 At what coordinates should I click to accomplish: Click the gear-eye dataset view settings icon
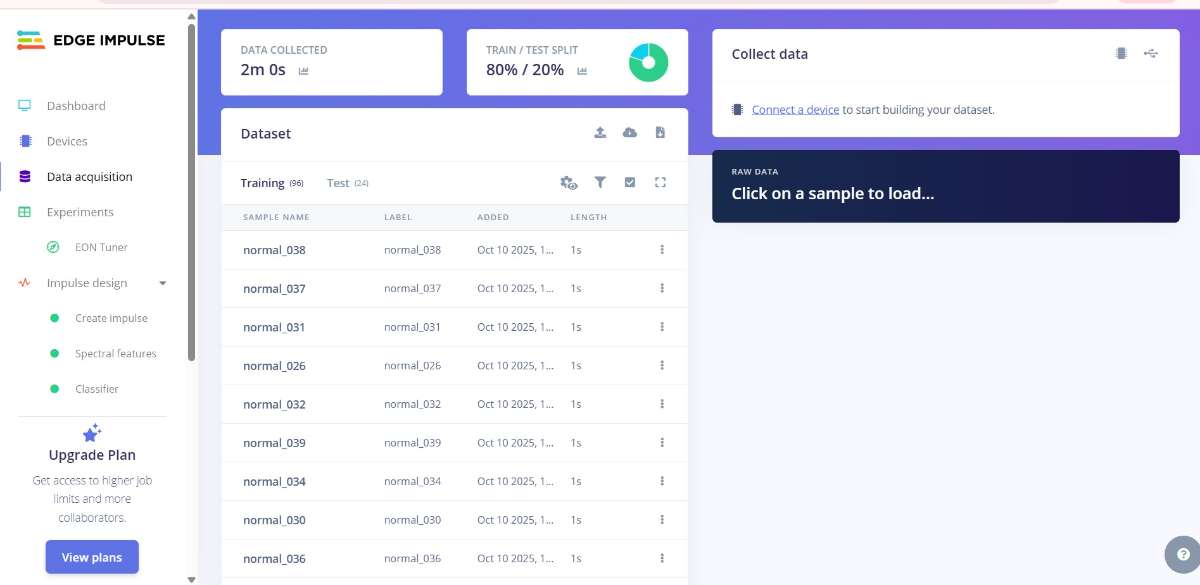(569, 183)
